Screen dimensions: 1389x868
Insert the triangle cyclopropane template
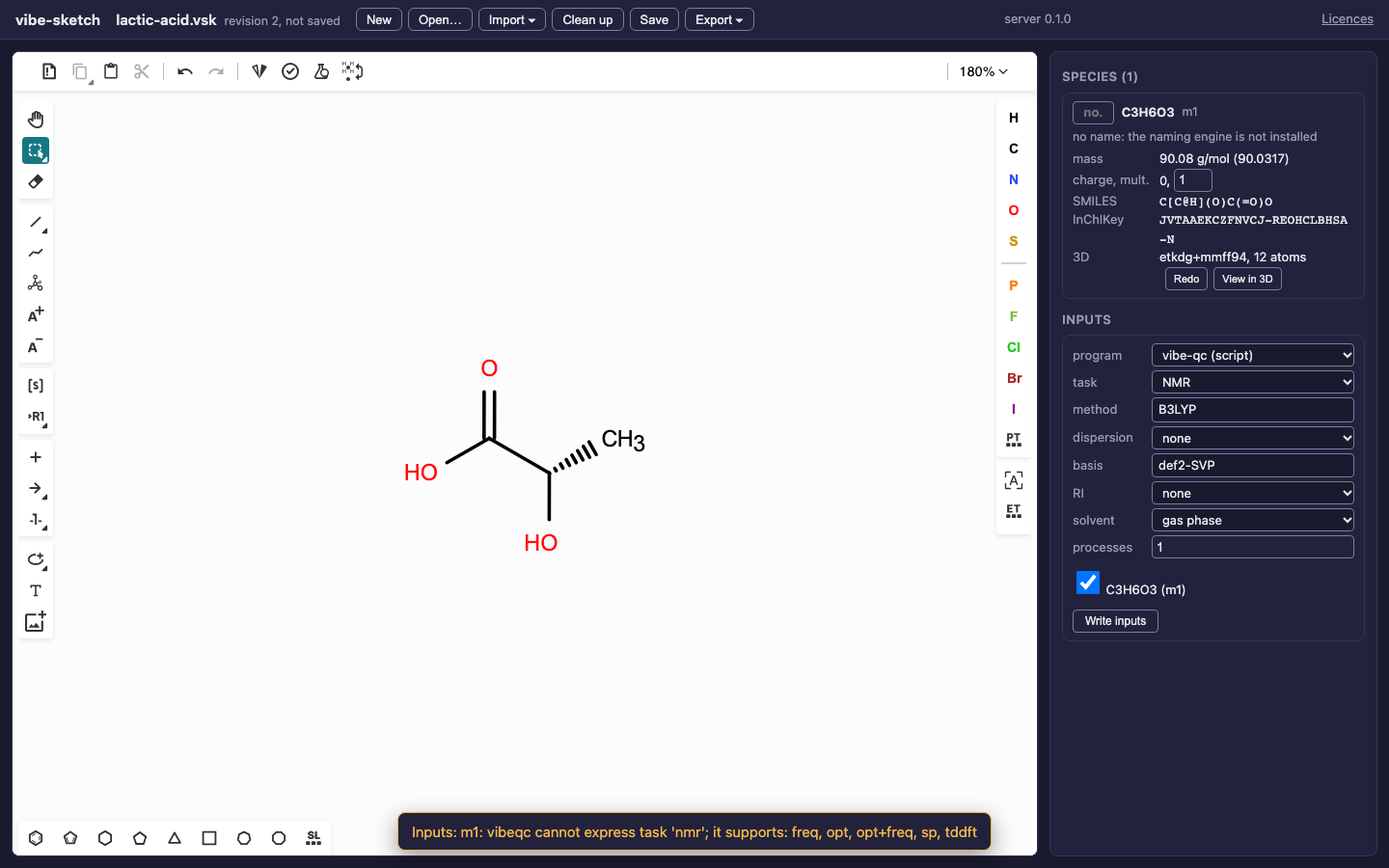175,838
